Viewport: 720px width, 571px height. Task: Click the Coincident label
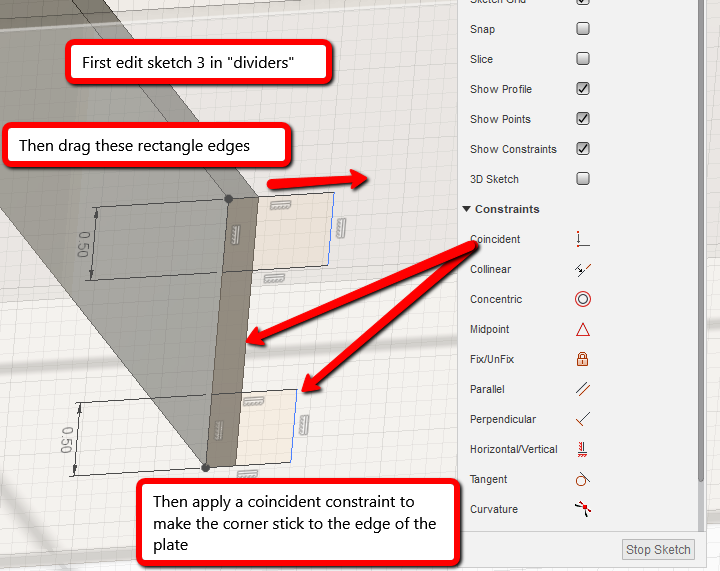point(495,239)
